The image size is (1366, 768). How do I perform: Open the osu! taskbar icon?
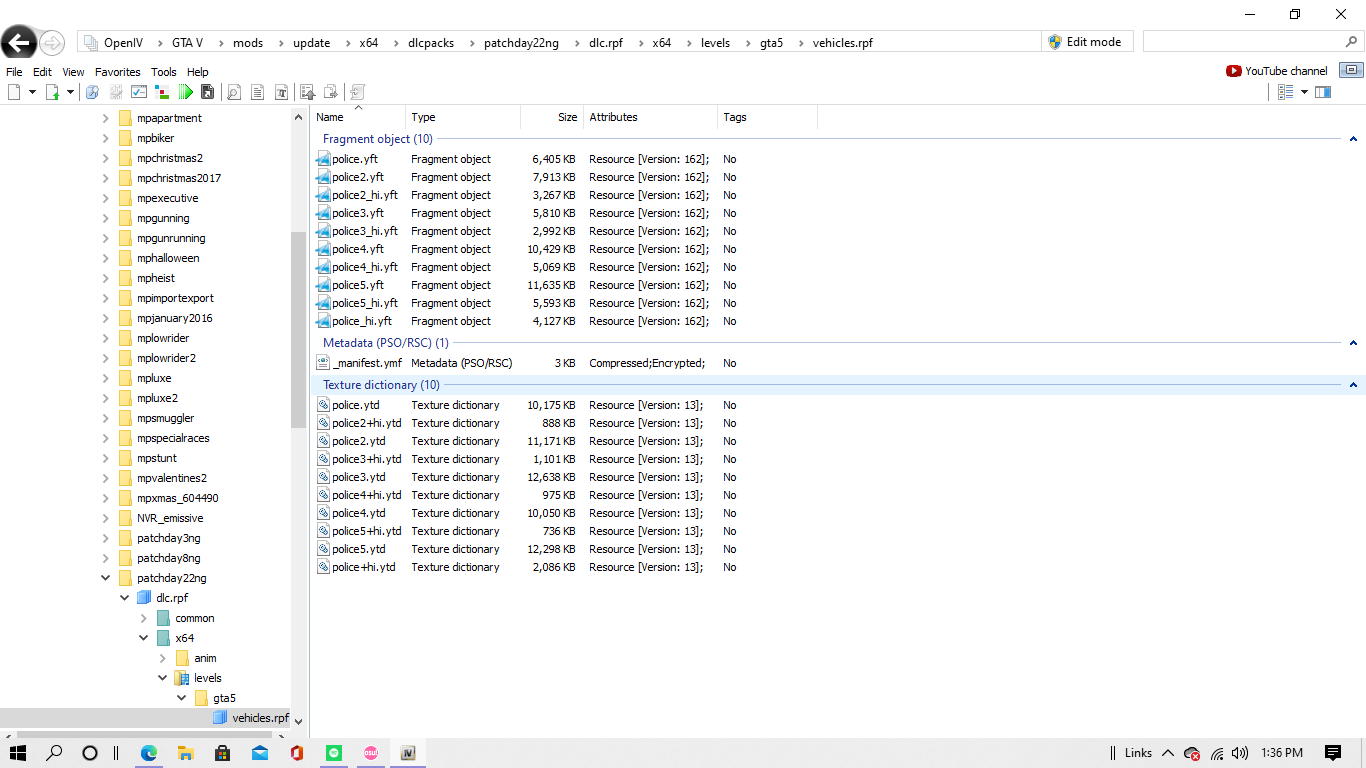pyautogui.click(x=371, y=753)
